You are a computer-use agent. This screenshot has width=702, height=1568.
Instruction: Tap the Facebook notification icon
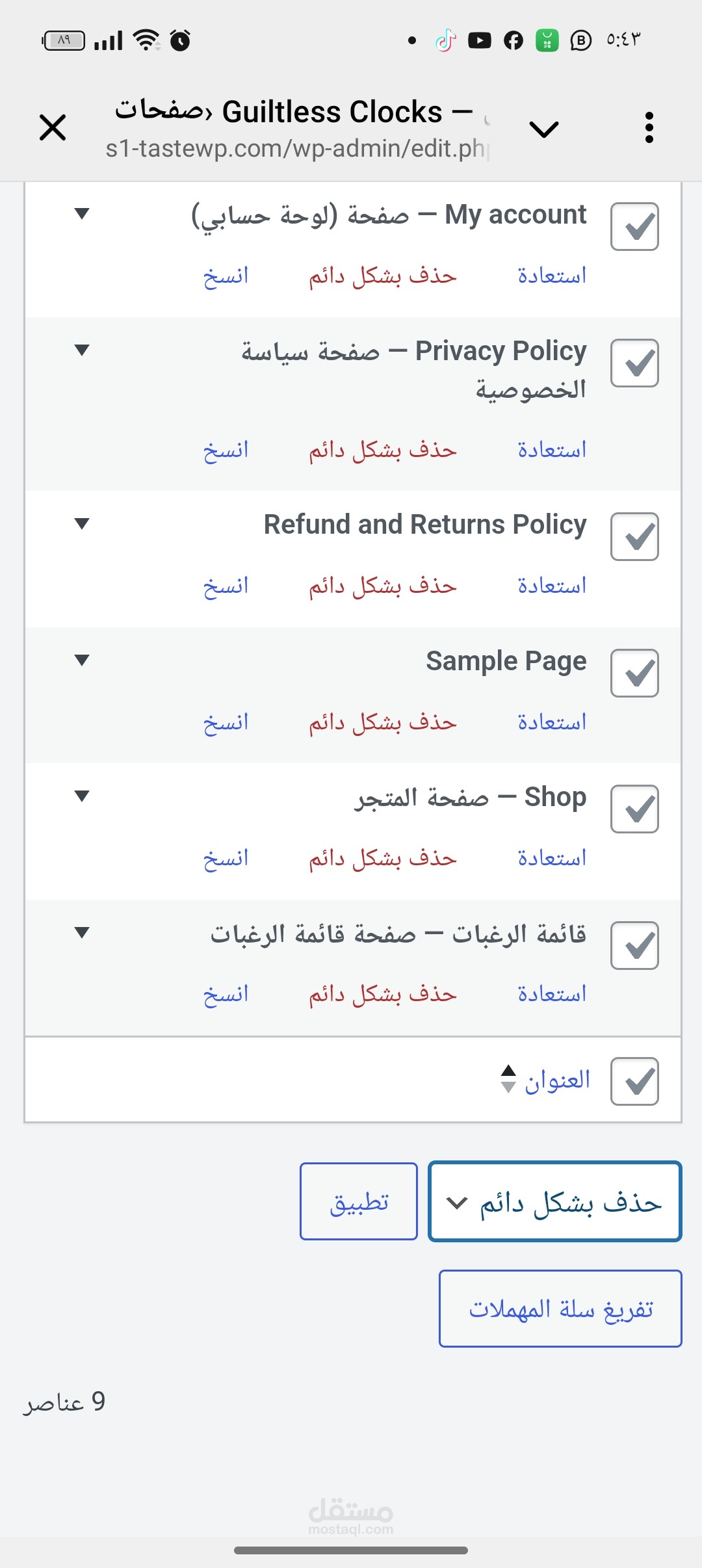[513, 41]
